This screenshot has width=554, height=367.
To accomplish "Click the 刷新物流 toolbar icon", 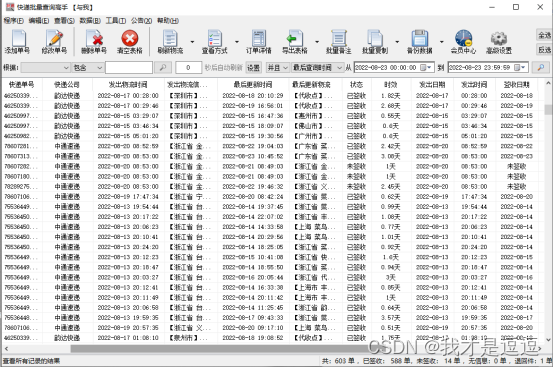I will click(170, 42).
